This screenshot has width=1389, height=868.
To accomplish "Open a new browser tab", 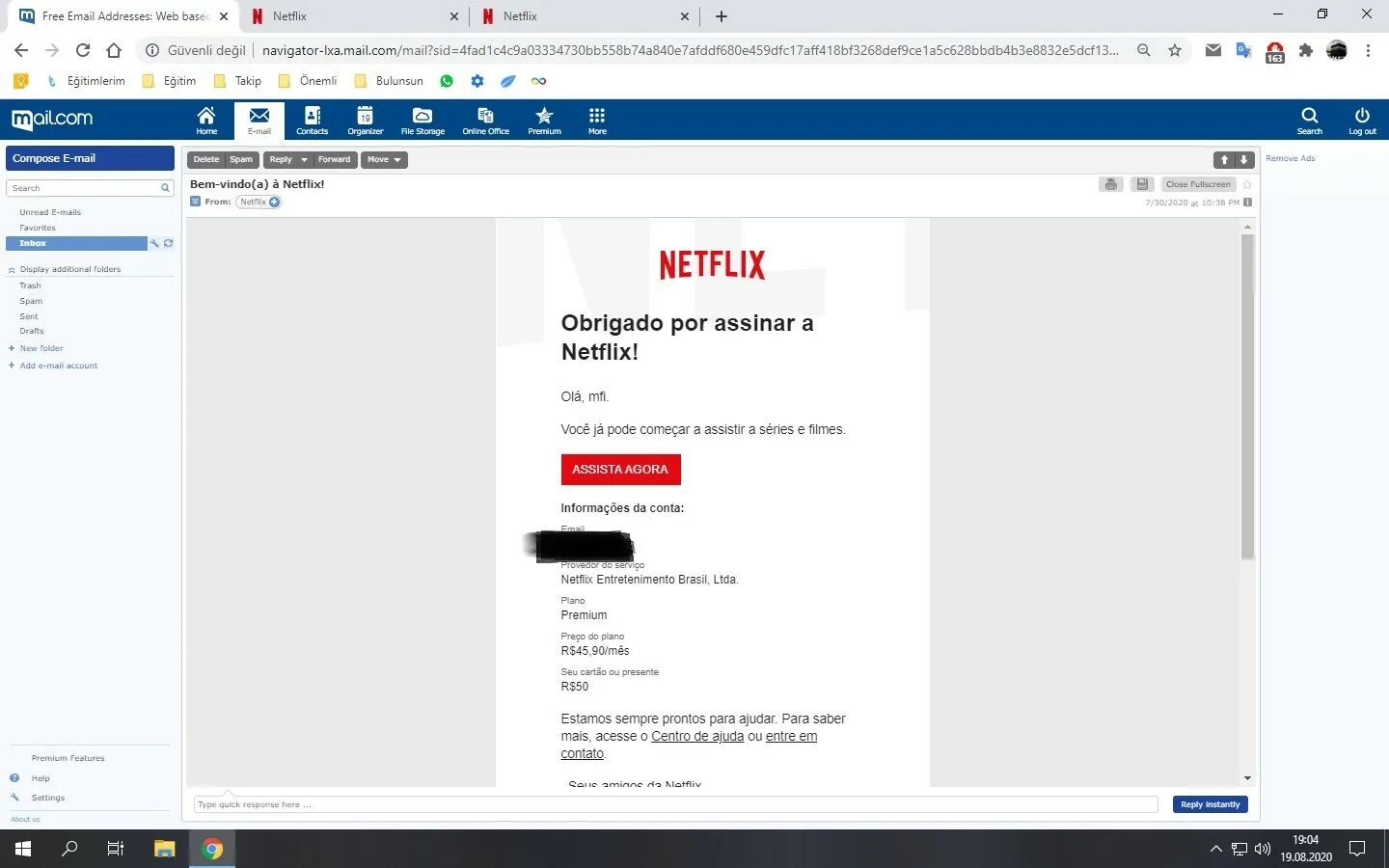I will (722, 16).
